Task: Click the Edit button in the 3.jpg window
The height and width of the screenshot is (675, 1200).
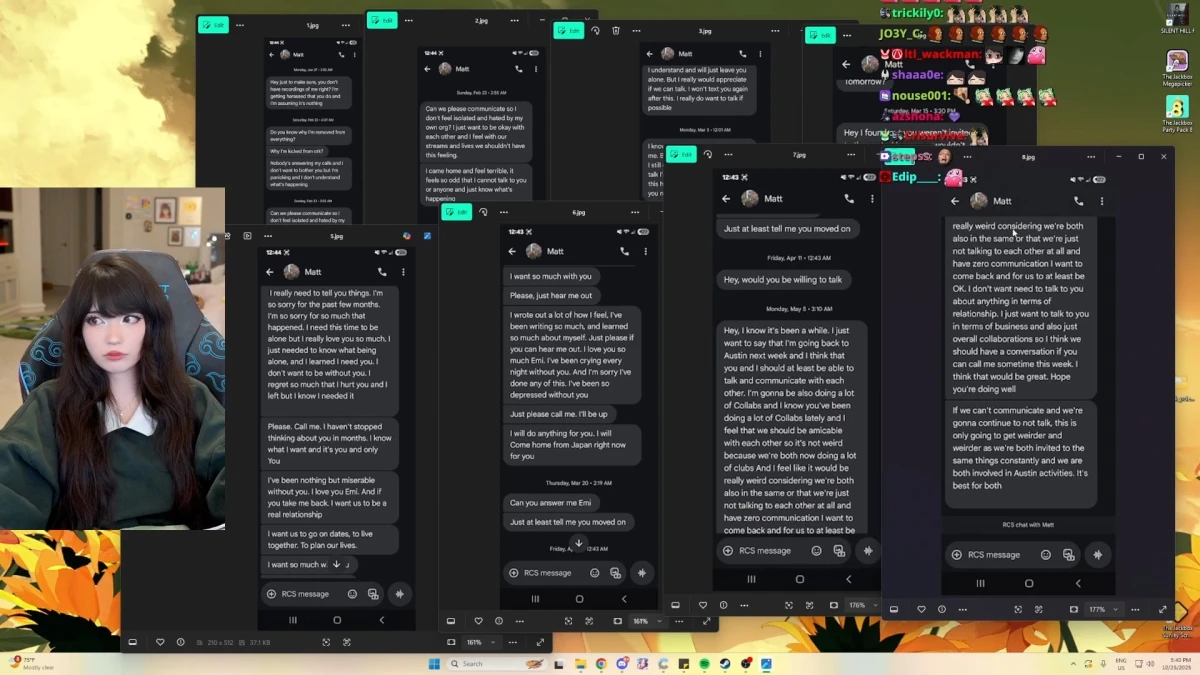Action: point(569,31)
